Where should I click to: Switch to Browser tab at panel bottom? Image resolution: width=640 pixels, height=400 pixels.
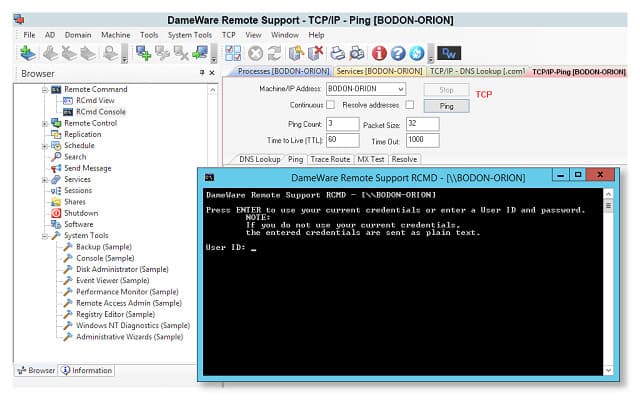click(36, 370)
